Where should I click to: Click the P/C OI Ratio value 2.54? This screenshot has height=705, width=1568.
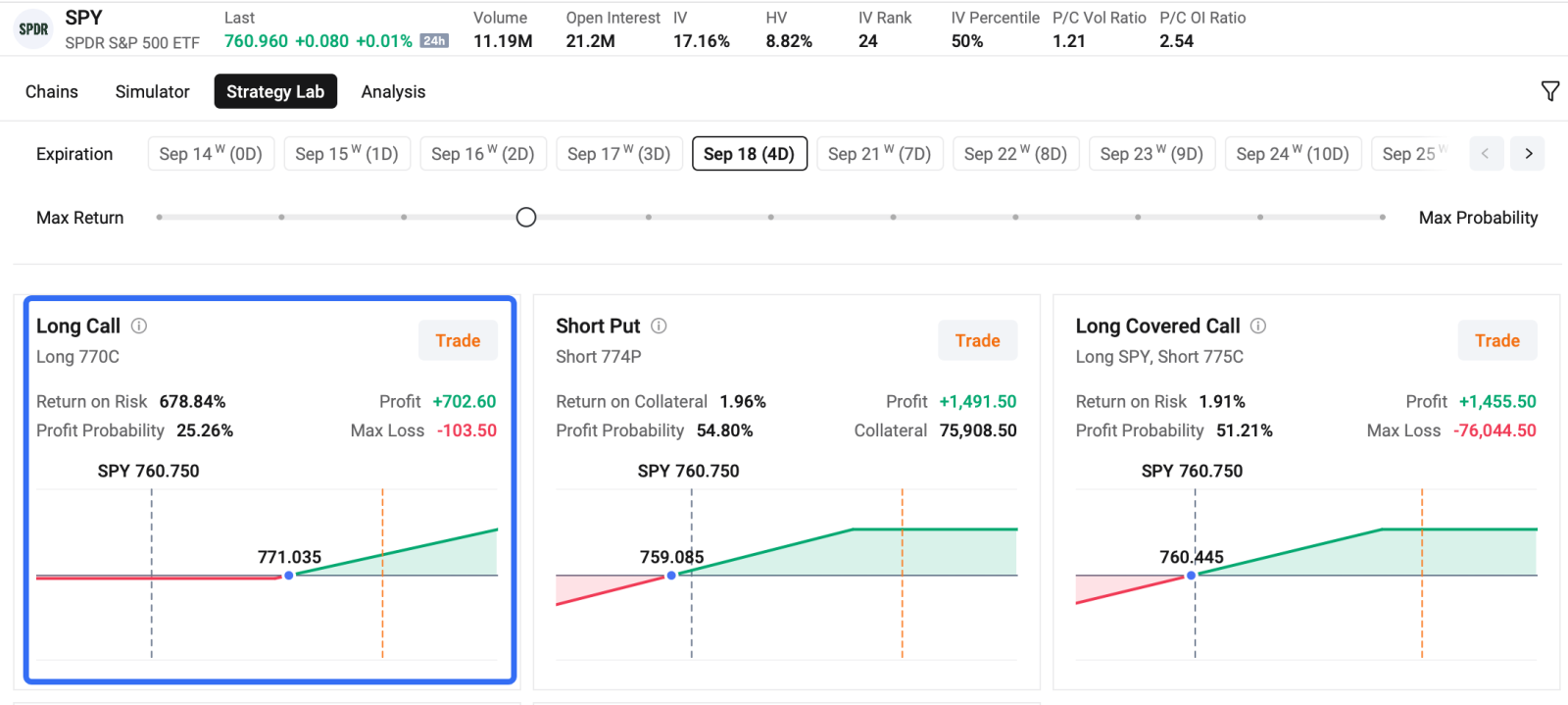click(x=1176, y=41)
